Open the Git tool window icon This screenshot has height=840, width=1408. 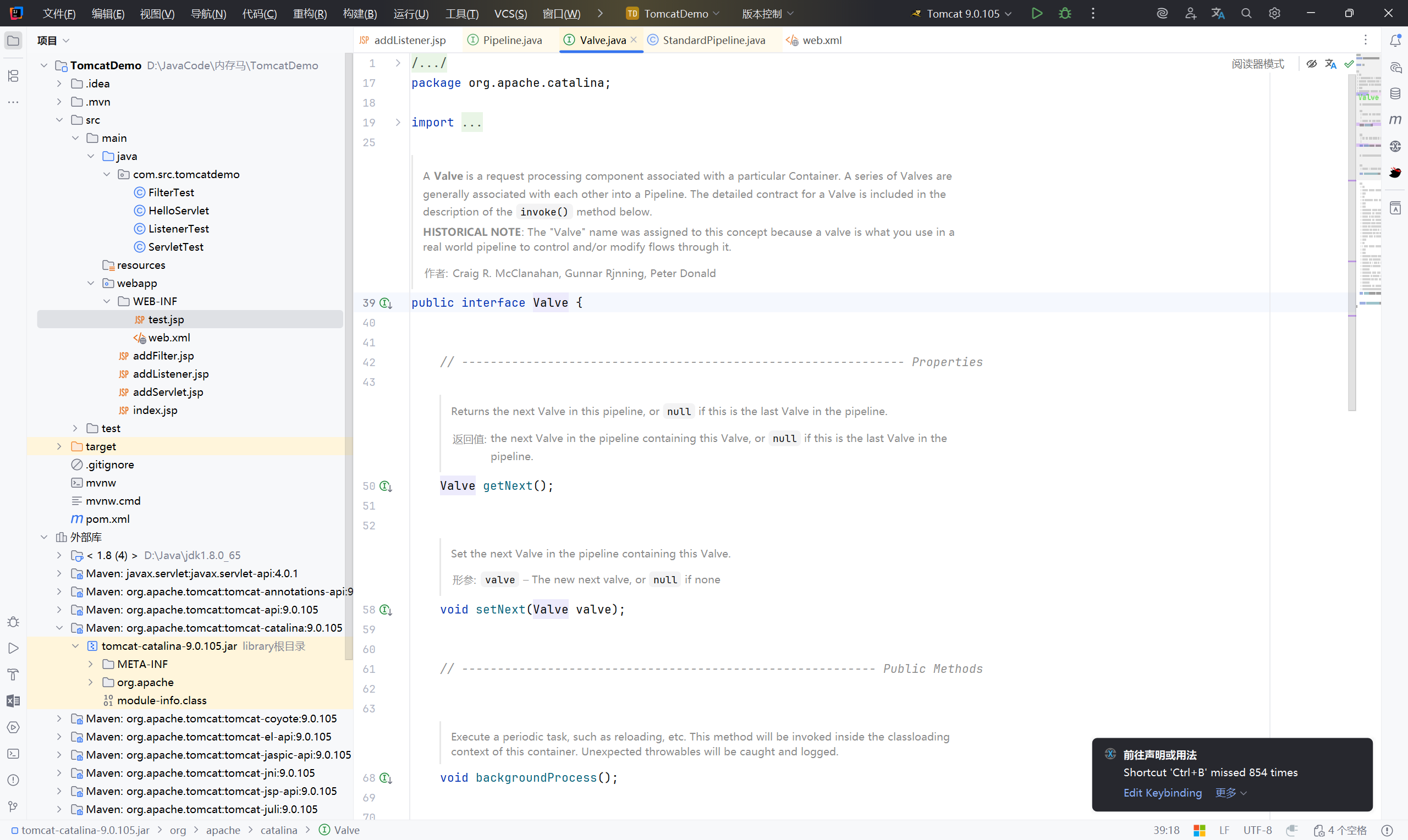14,806
